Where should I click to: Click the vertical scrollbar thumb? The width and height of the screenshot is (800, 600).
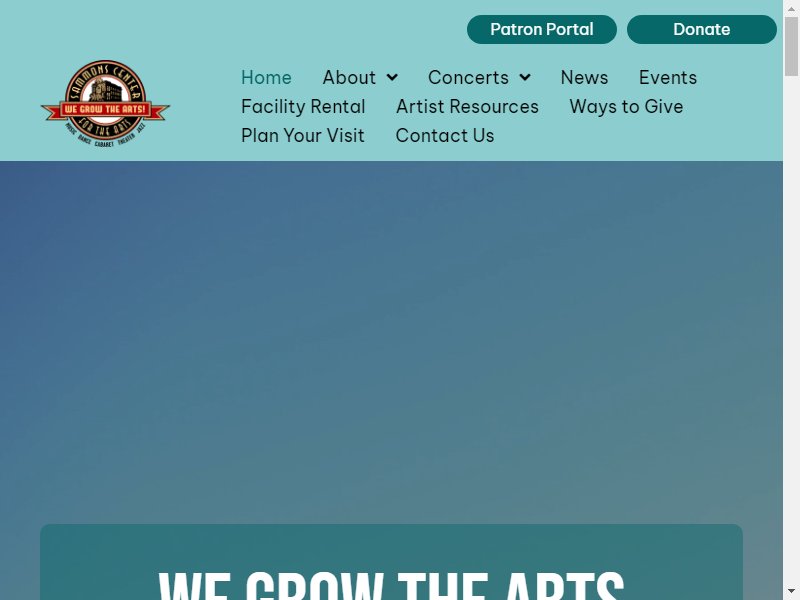(x=791, y=46)
